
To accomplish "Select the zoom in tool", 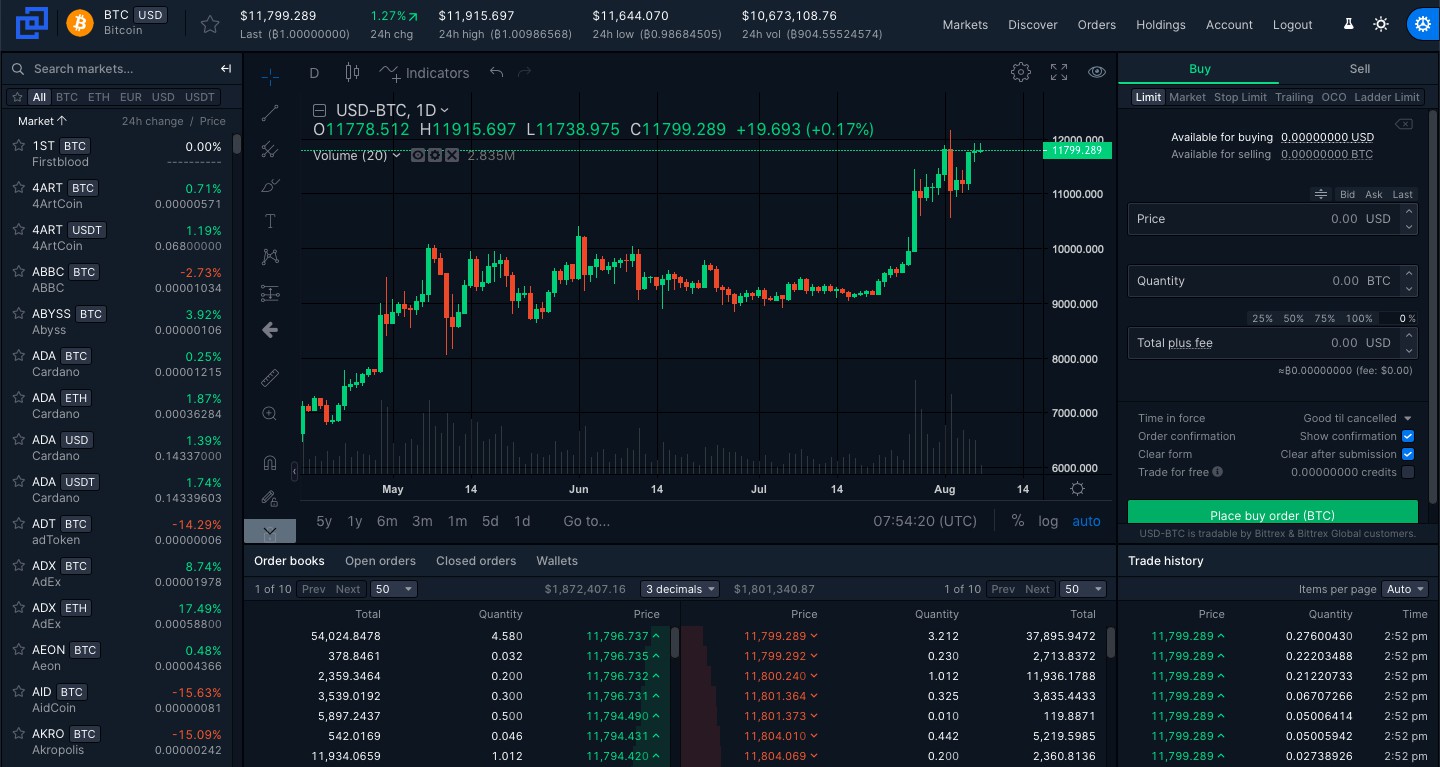I will point(269,413).
